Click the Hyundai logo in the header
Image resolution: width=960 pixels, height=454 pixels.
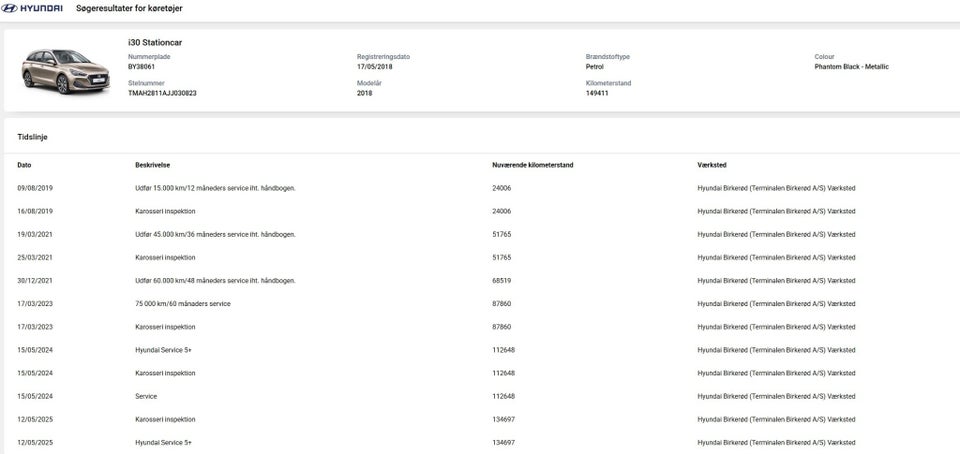(x=34, y=8)
